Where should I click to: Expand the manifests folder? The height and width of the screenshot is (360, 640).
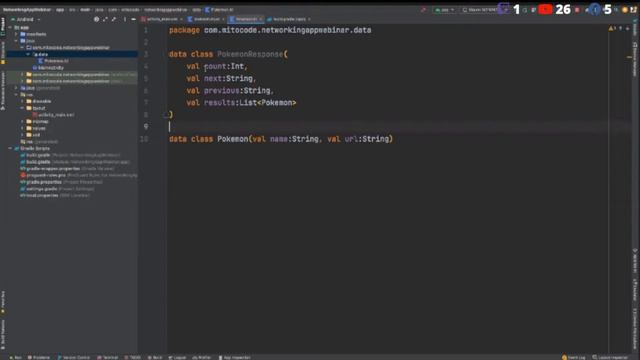point(16,34)
